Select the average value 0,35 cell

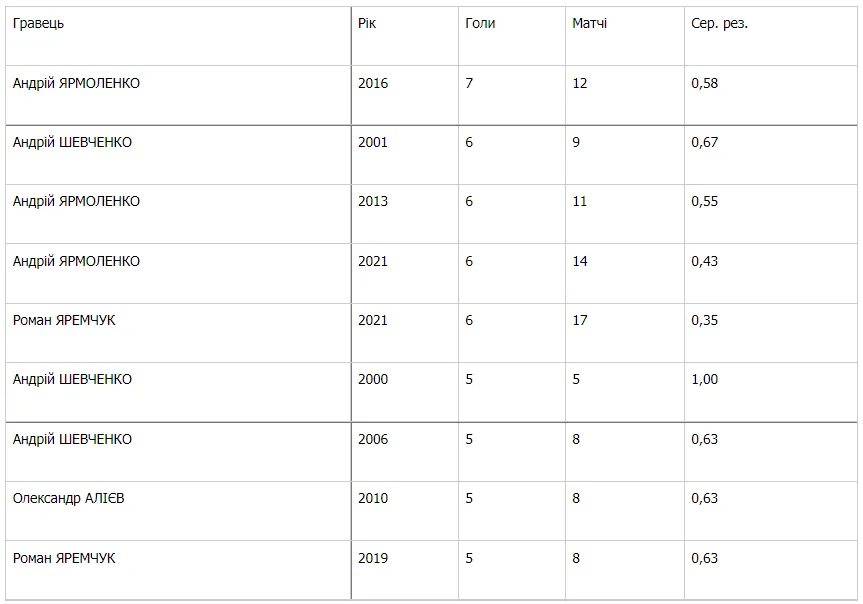(x=704, y=320)
